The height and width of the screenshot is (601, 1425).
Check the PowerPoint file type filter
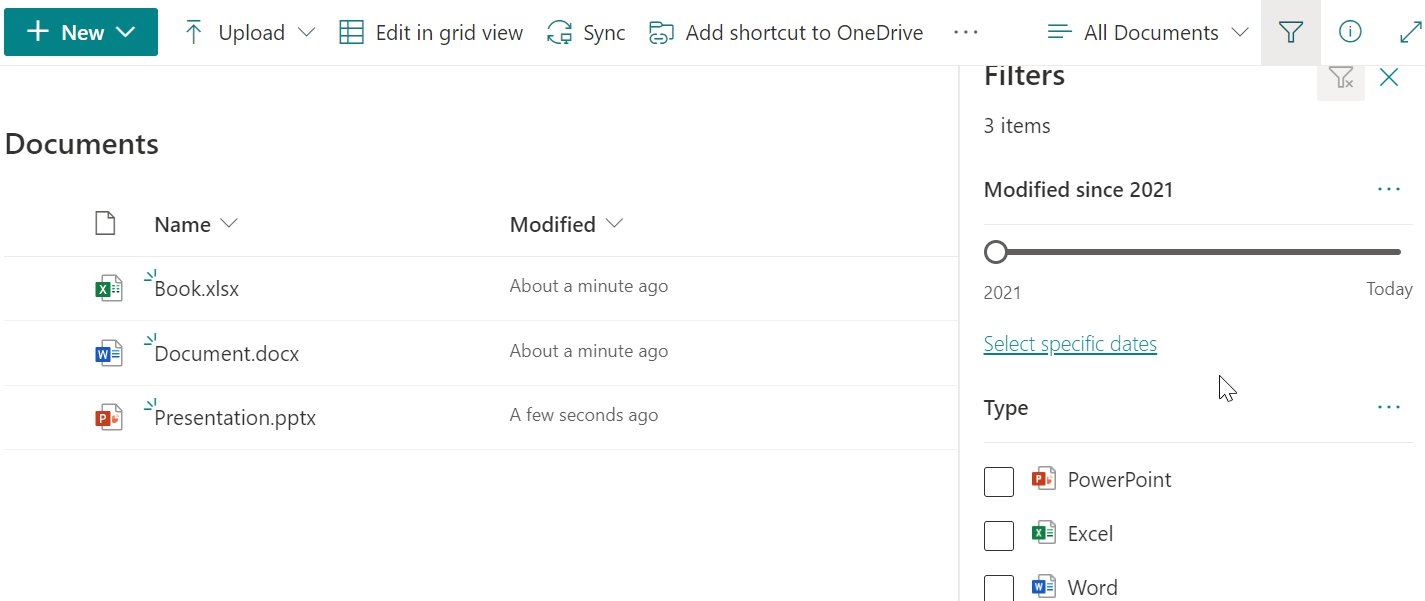999,481
